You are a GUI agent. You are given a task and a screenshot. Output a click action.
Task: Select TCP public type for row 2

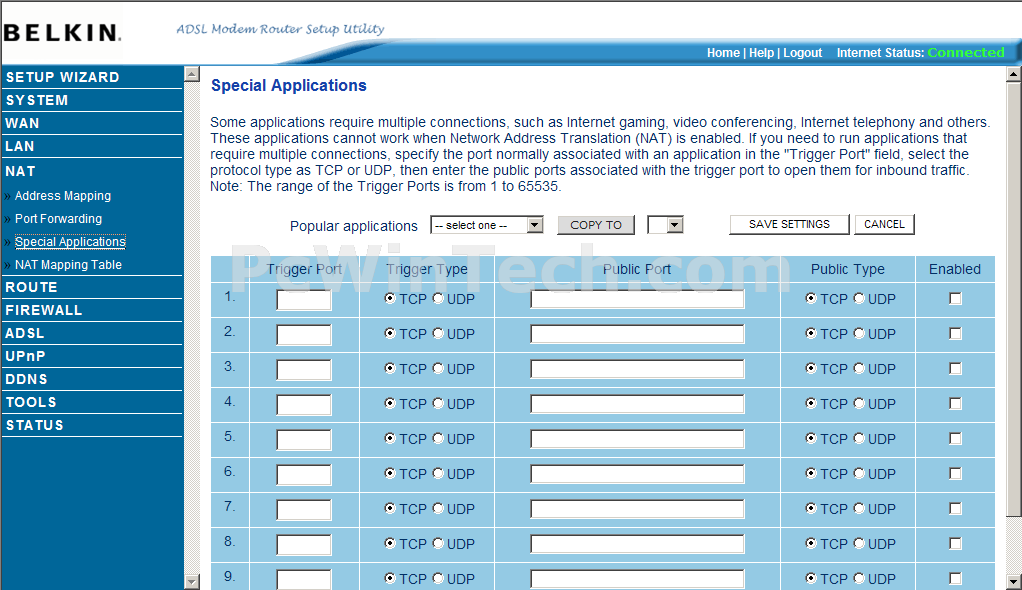tap(811, 333)
